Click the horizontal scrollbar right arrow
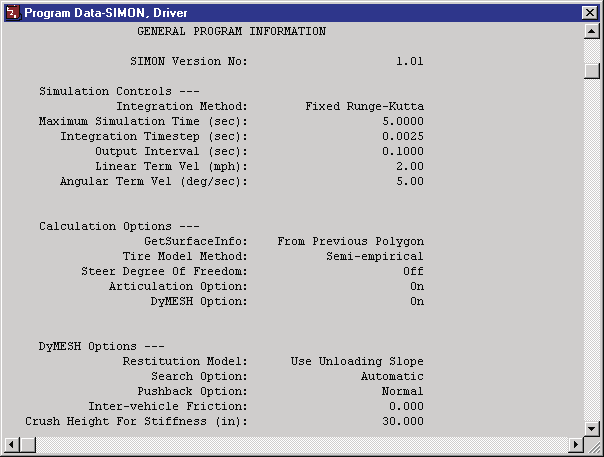The width and height of the screenshot is (604, 457). click(x=576, y=445)
